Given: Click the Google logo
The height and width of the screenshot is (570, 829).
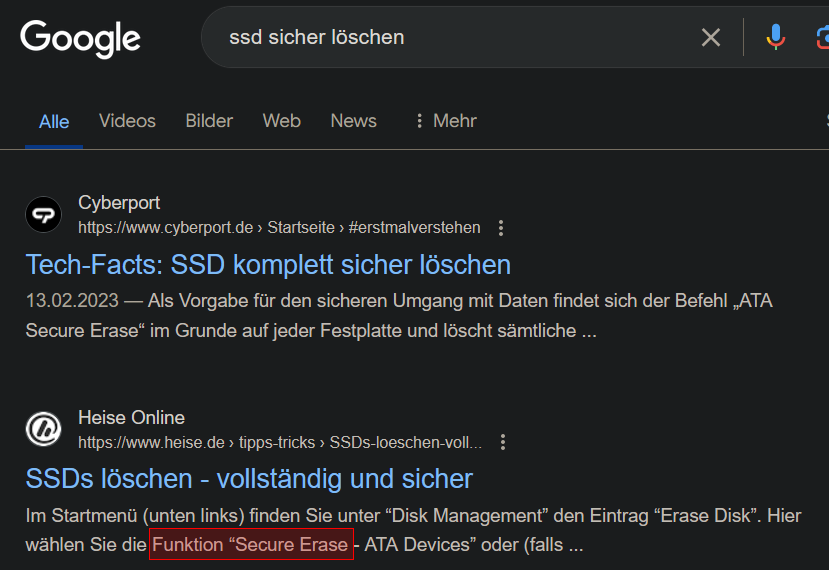Looking at the screenshot, I should point(80,39).
